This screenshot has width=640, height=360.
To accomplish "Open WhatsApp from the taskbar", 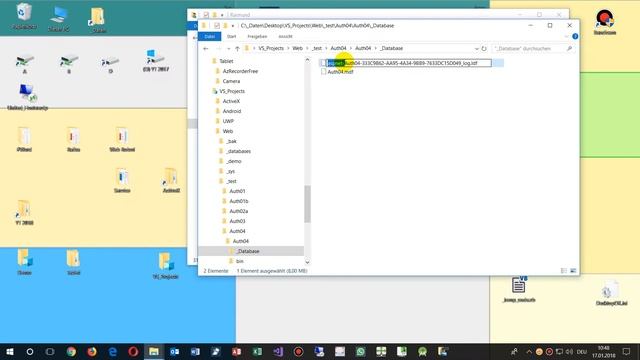I will coord(360,351).
